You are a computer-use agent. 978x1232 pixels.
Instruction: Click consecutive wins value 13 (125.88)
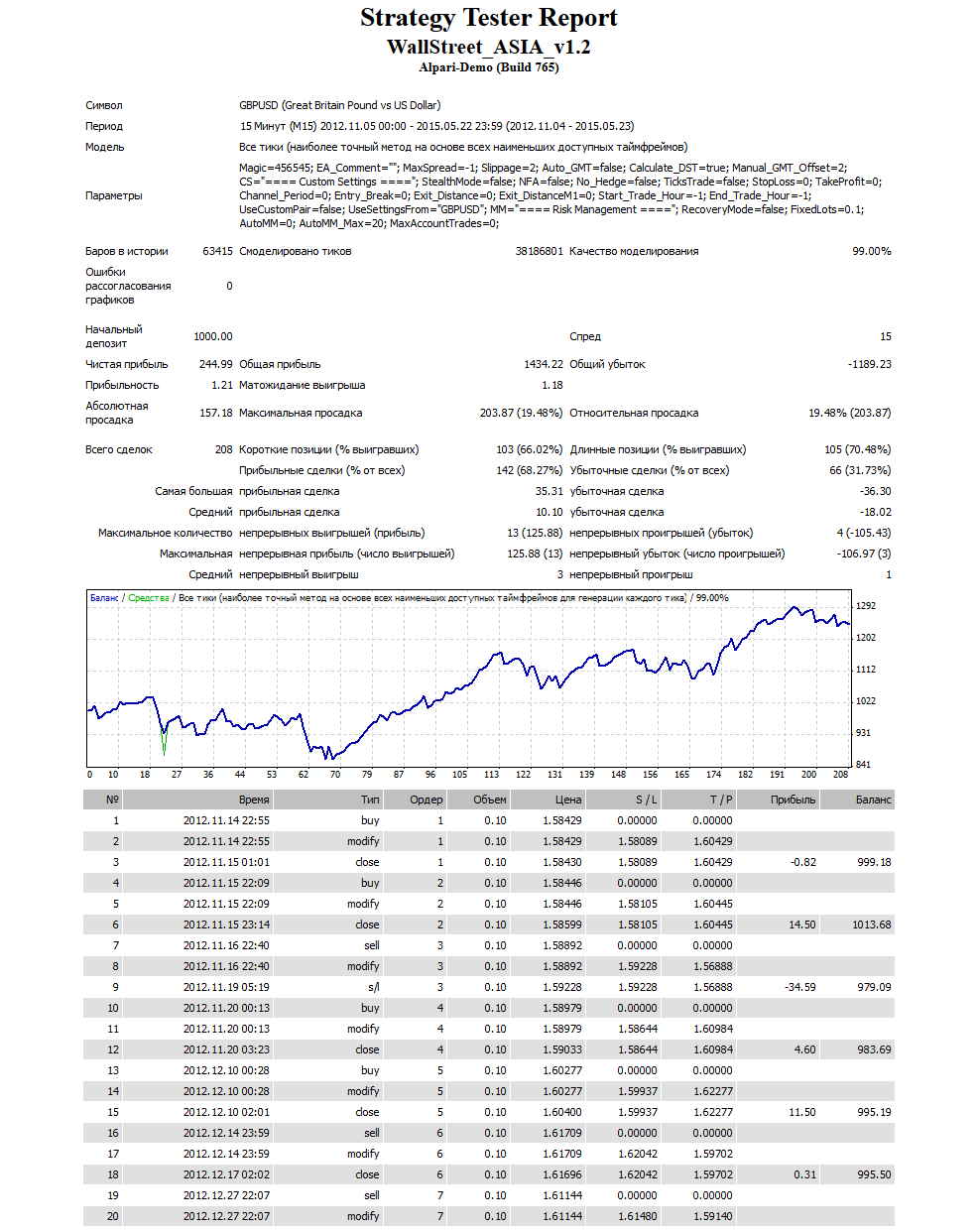click(x=536, y=533)
